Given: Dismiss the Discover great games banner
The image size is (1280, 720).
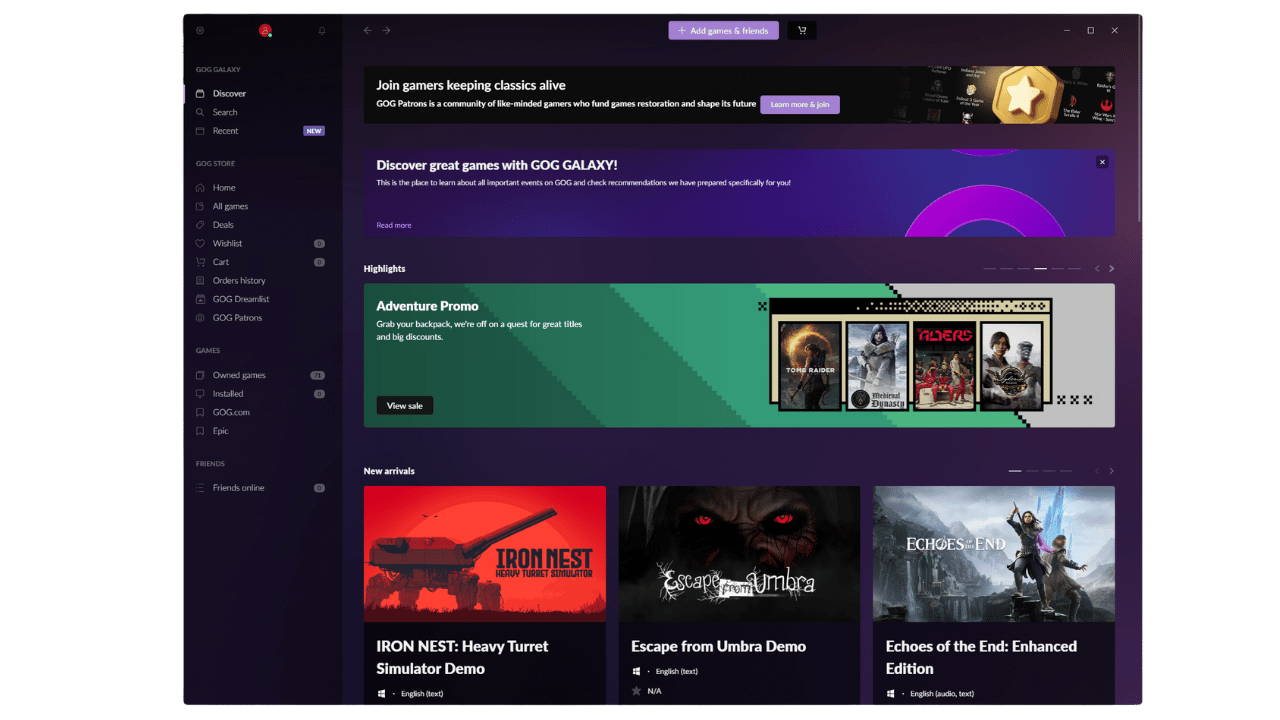Looking at the screenshot, I should coord(1102,162).
